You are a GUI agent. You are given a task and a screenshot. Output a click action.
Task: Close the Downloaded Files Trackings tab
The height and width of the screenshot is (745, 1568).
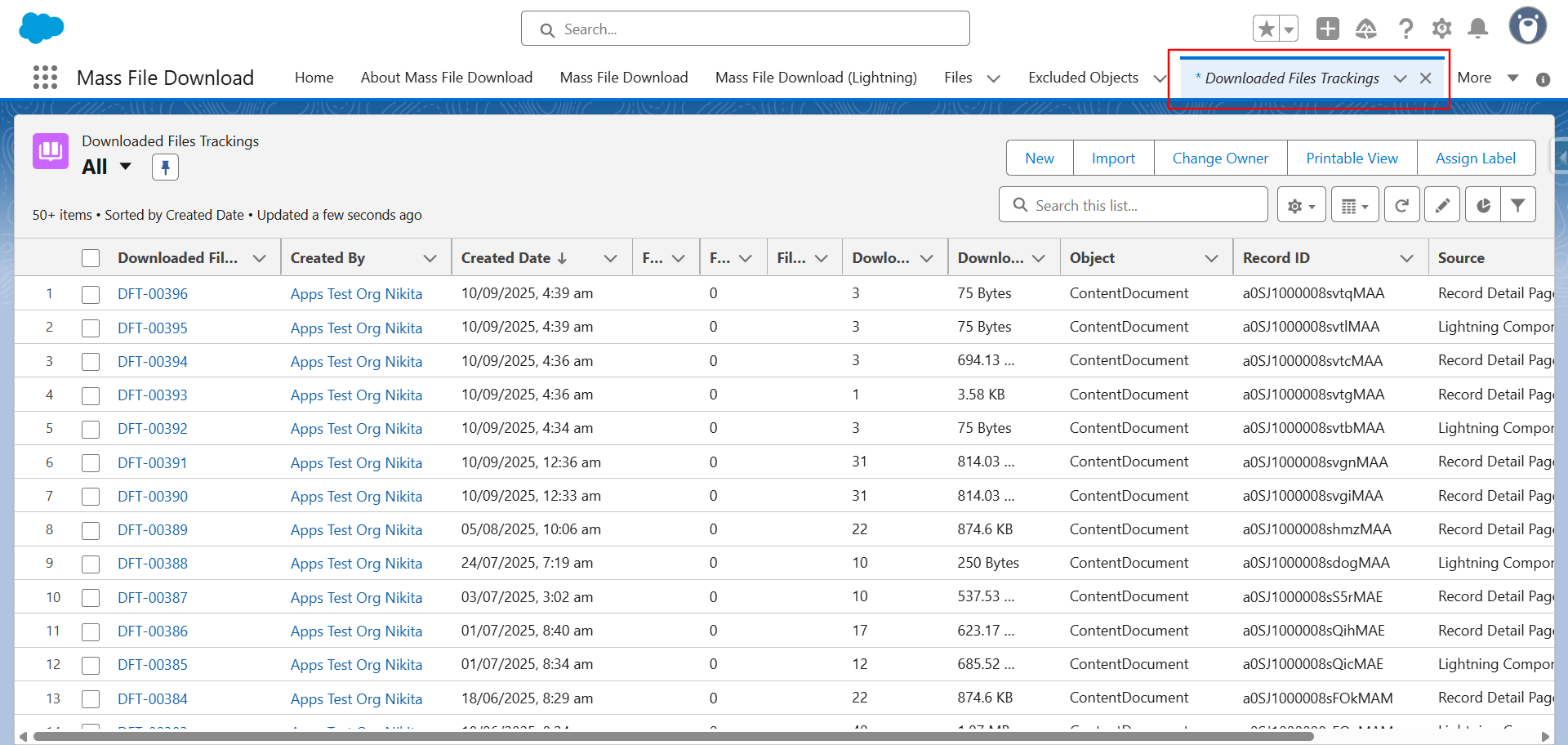coord(1425,78)
